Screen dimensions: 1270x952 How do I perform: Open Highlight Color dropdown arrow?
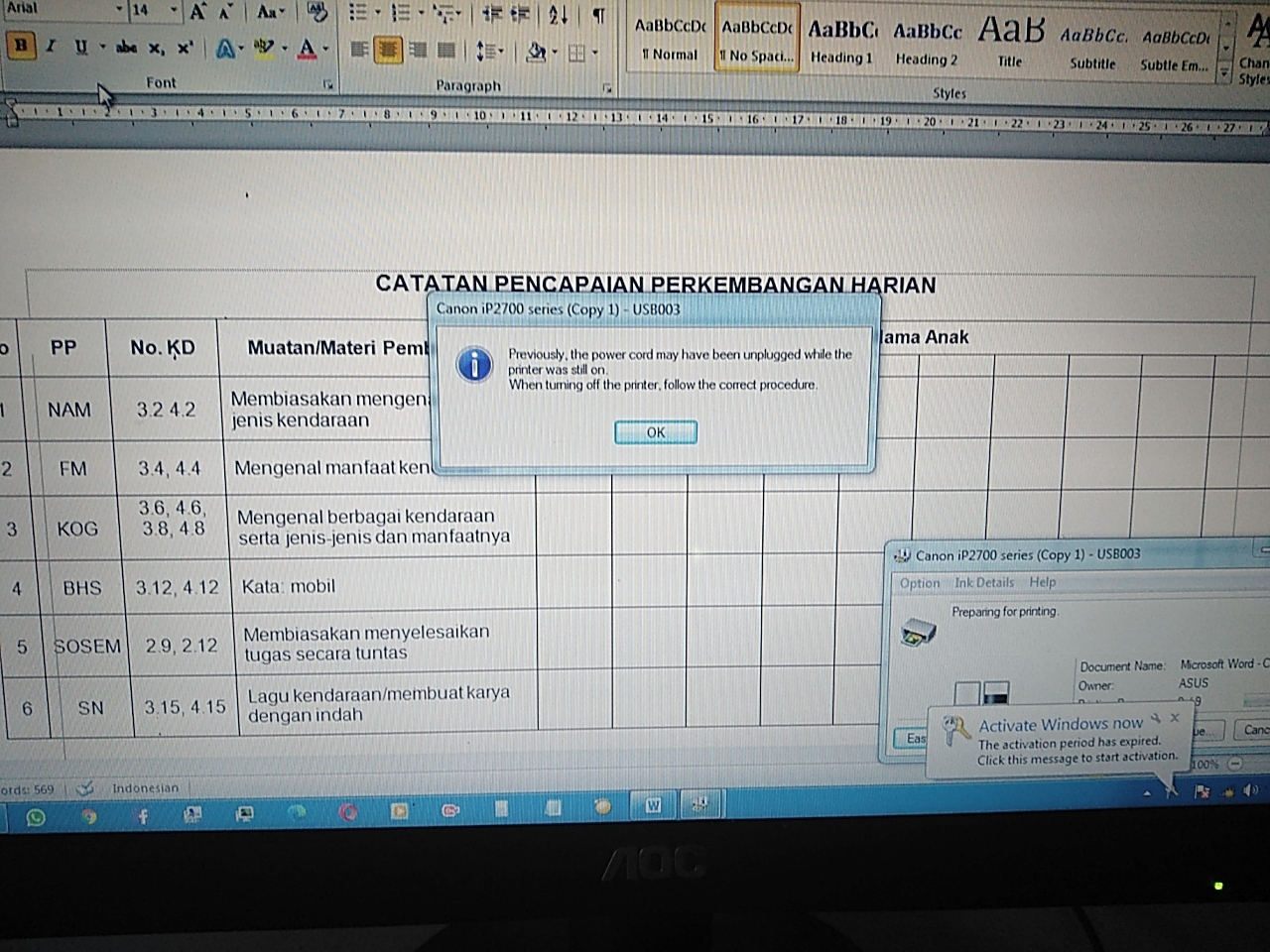point(284,48)
